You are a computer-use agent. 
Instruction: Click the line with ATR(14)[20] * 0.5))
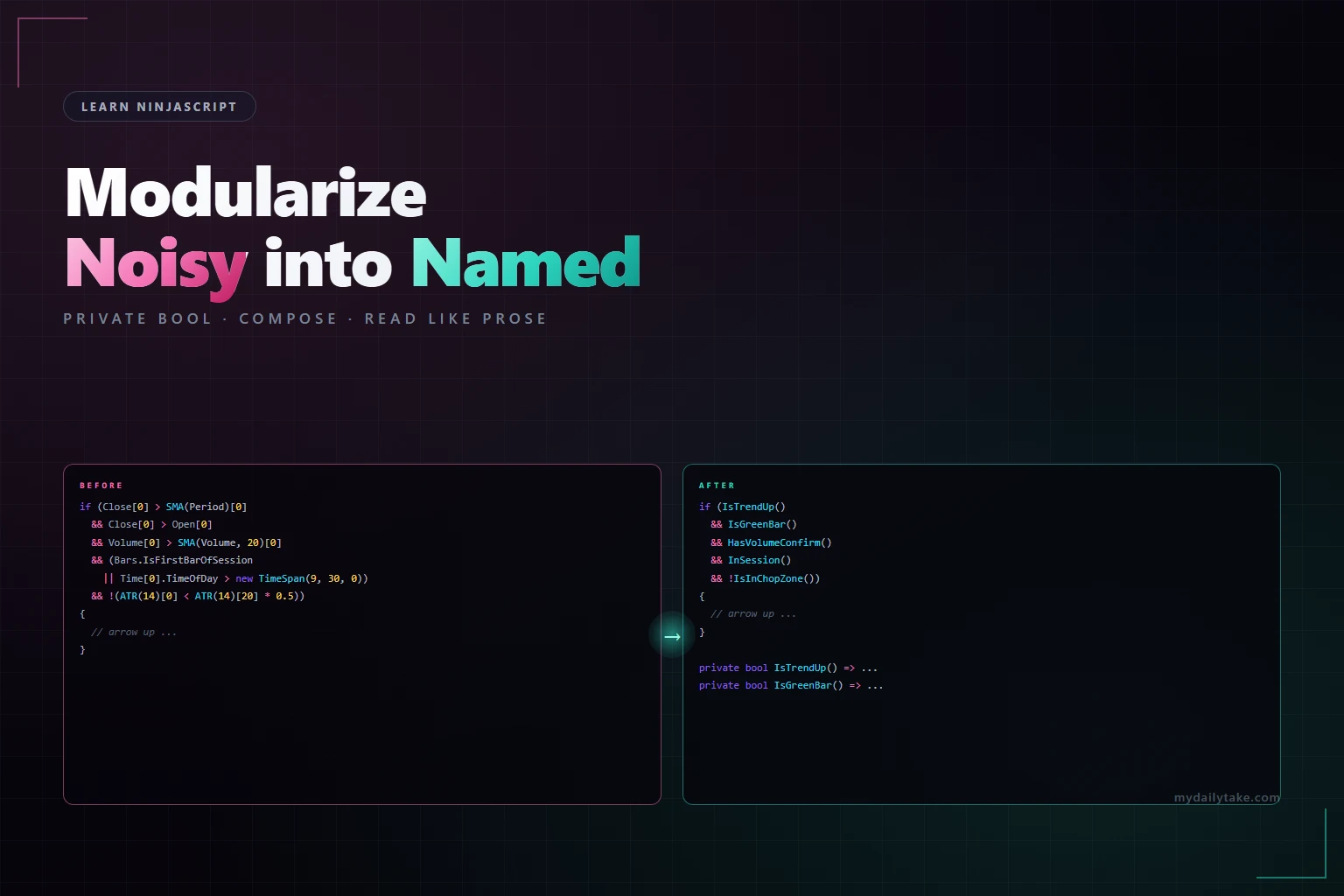198,596
